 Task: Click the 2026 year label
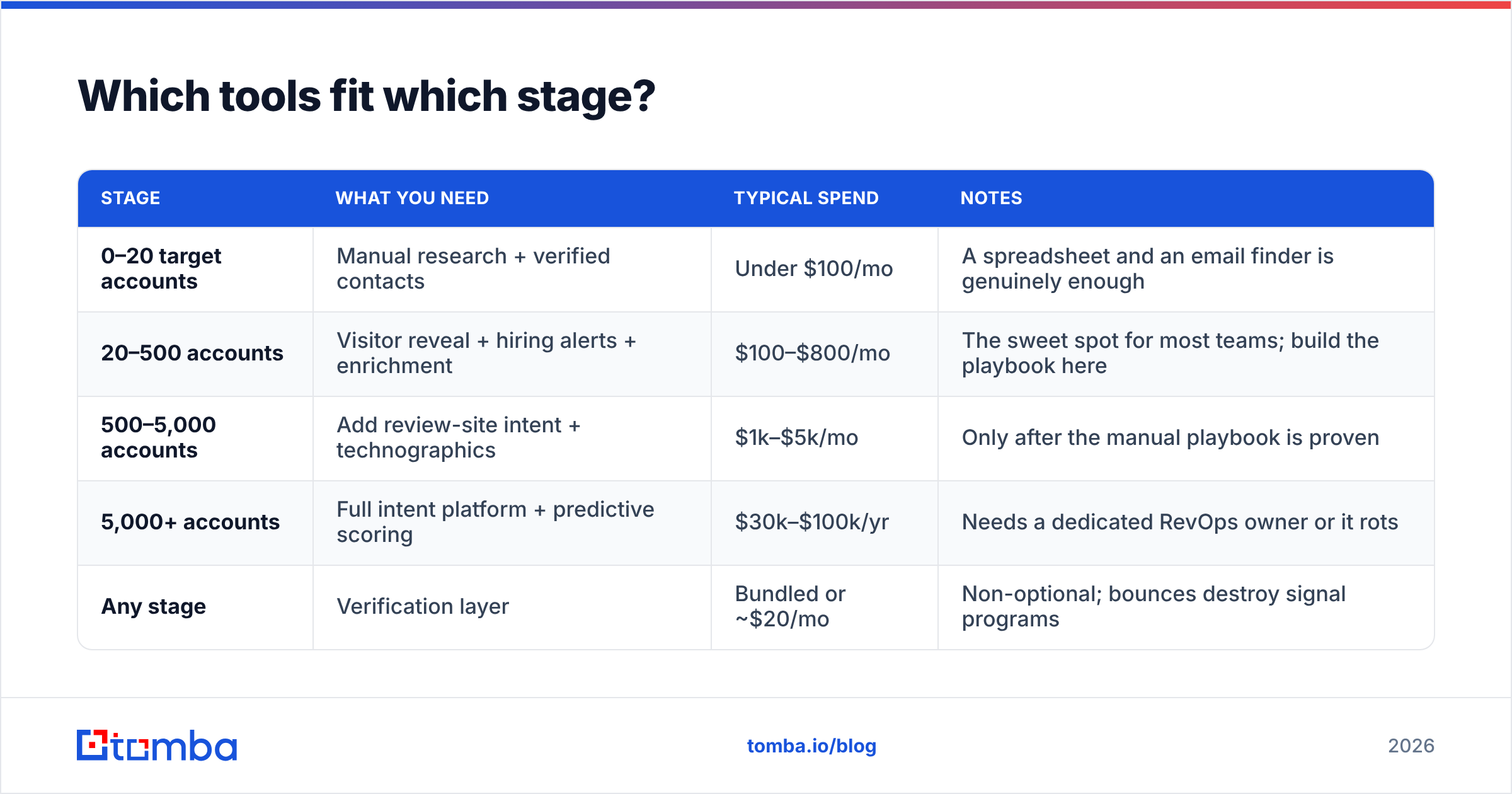[1411, 746]
